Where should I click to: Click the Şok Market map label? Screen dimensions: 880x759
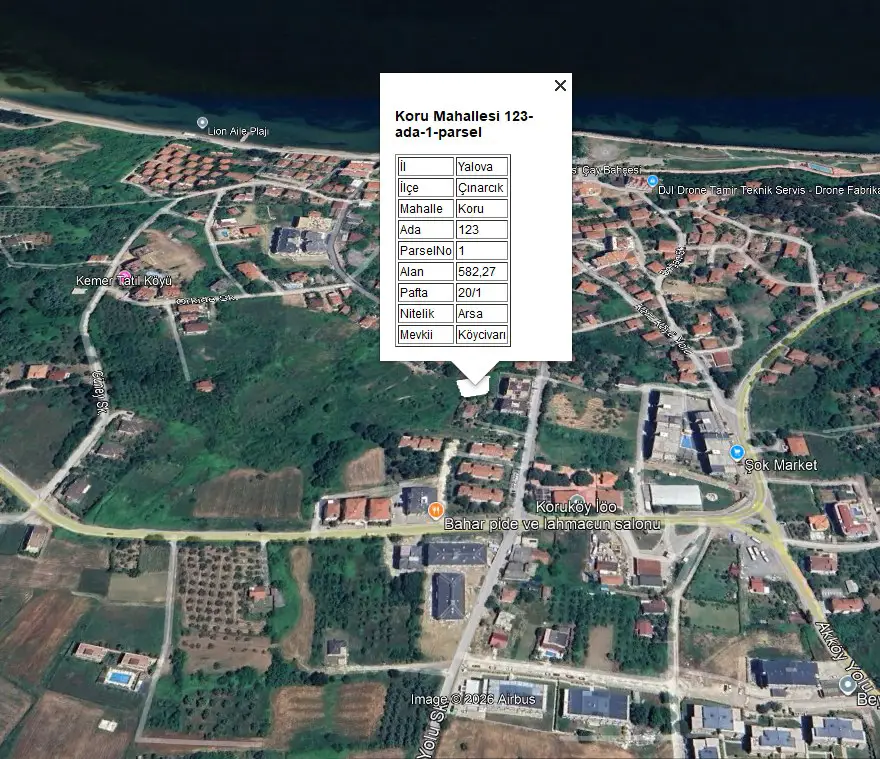(x=781, y=465)
